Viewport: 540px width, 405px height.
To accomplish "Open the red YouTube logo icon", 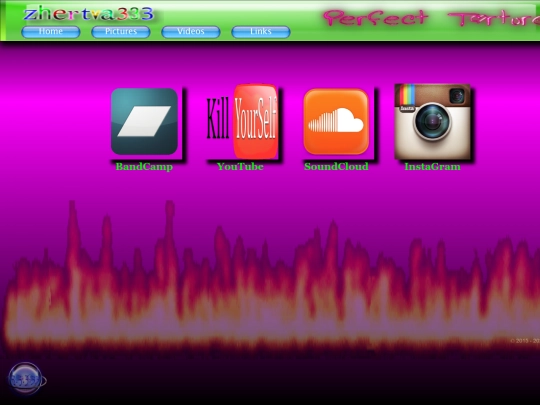I will [x=242, y=121].
